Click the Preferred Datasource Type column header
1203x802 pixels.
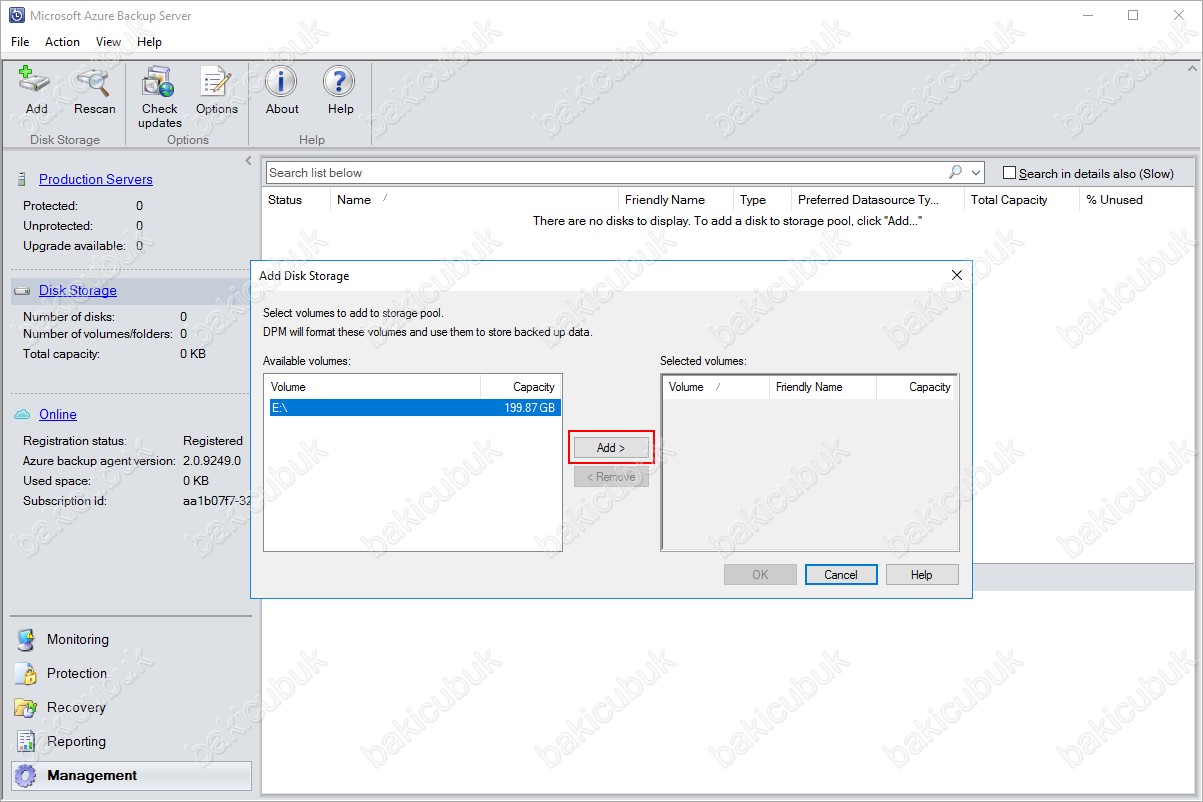click(x=877, y=200)
